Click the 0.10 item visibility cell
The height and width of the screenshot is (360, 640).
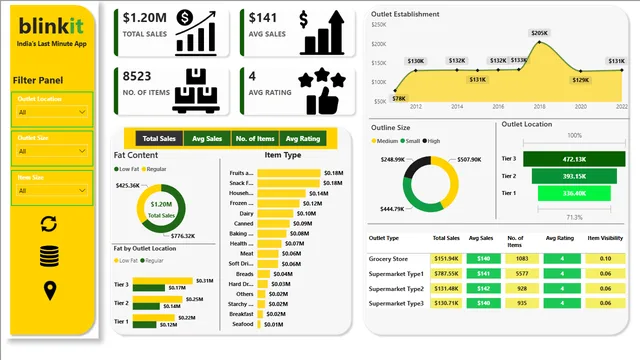point(605,259)
